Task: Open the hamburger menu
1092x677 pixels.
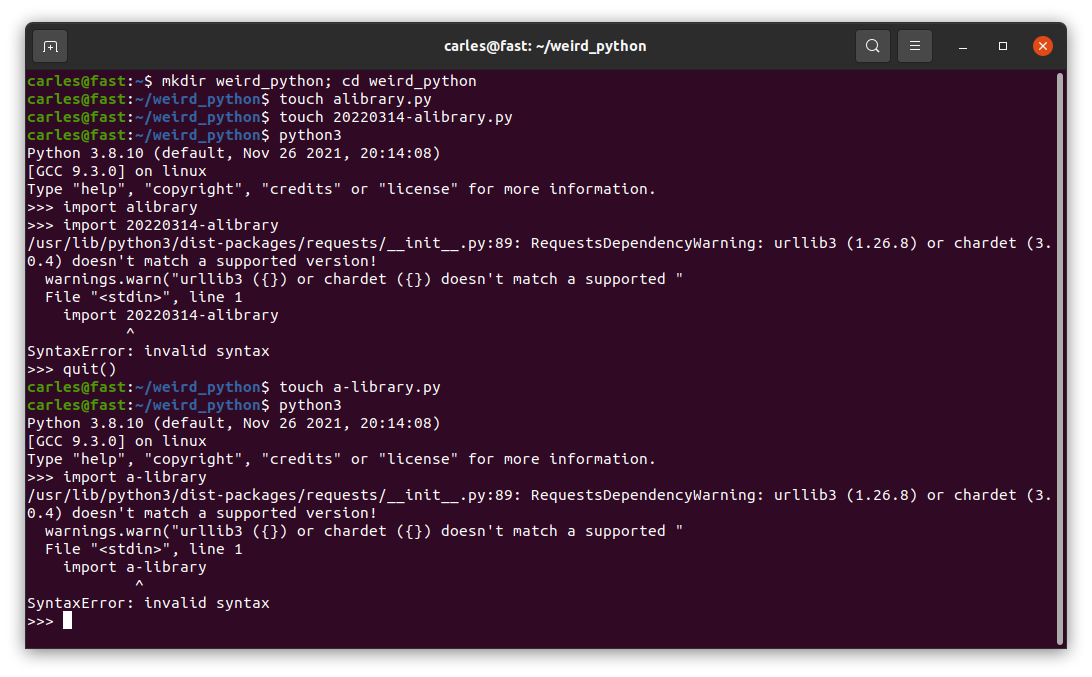Action: pyautogui.click(x=915, y=47)
